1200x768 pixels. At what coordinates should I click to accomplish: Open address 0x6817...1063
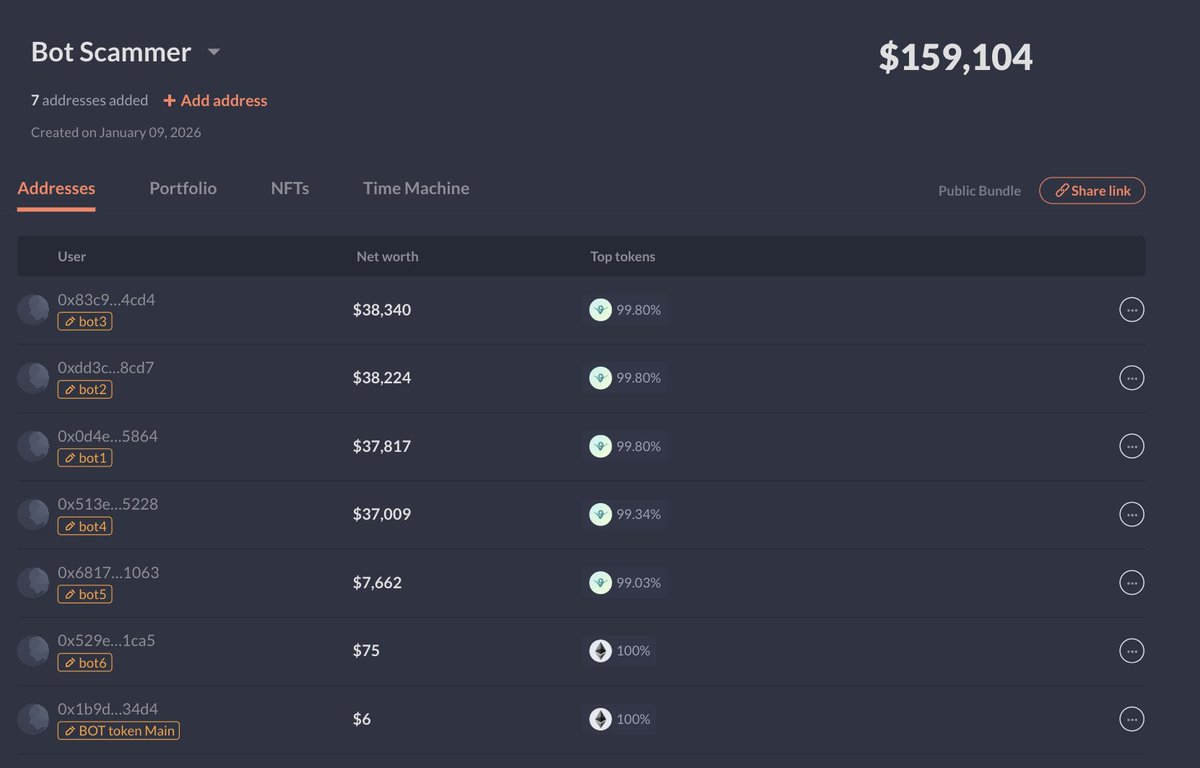click(108, 572)
